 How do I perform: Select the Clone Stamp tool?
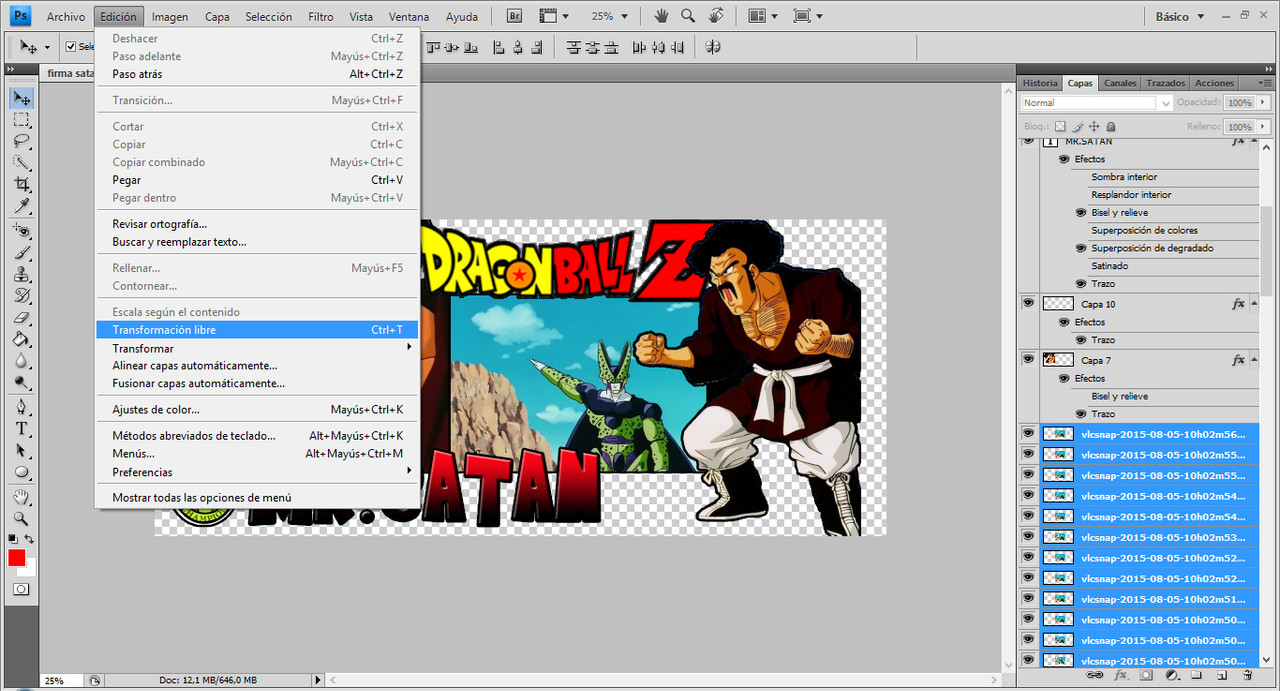click(22, 275)
